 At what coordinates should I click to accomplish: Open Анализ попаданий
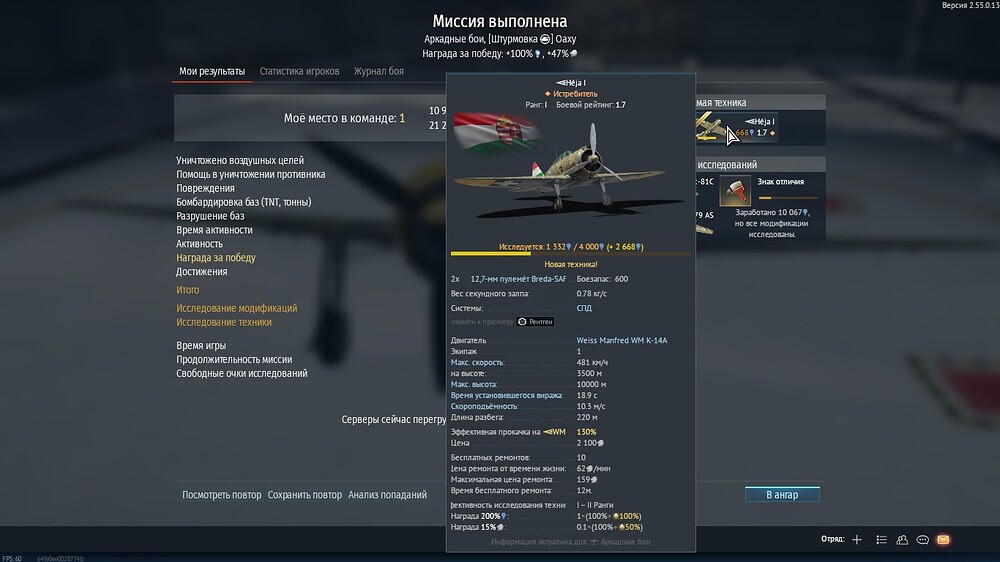pos(387,494)
